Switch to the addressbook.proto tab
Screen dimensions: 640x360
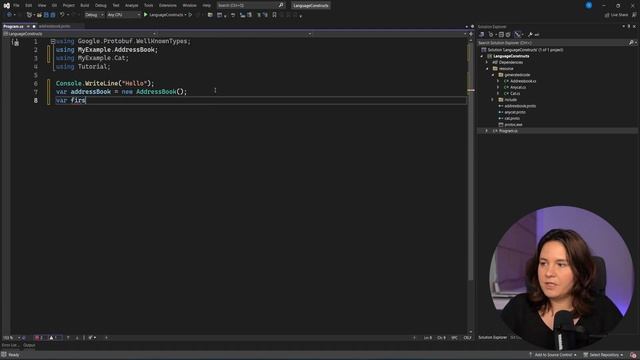pos(55,26)
